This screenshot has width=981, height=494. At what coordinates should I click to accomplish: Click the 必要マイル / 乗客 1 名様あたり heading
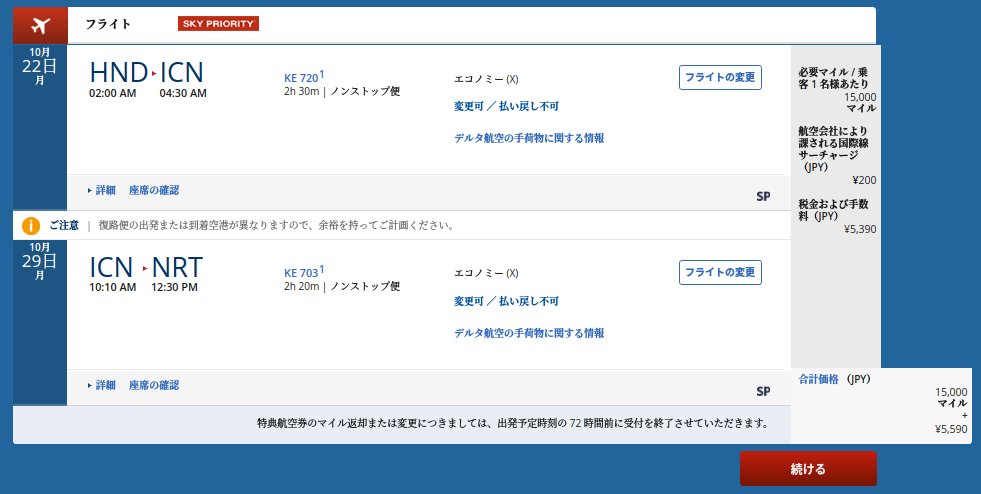tap(833, 78)
